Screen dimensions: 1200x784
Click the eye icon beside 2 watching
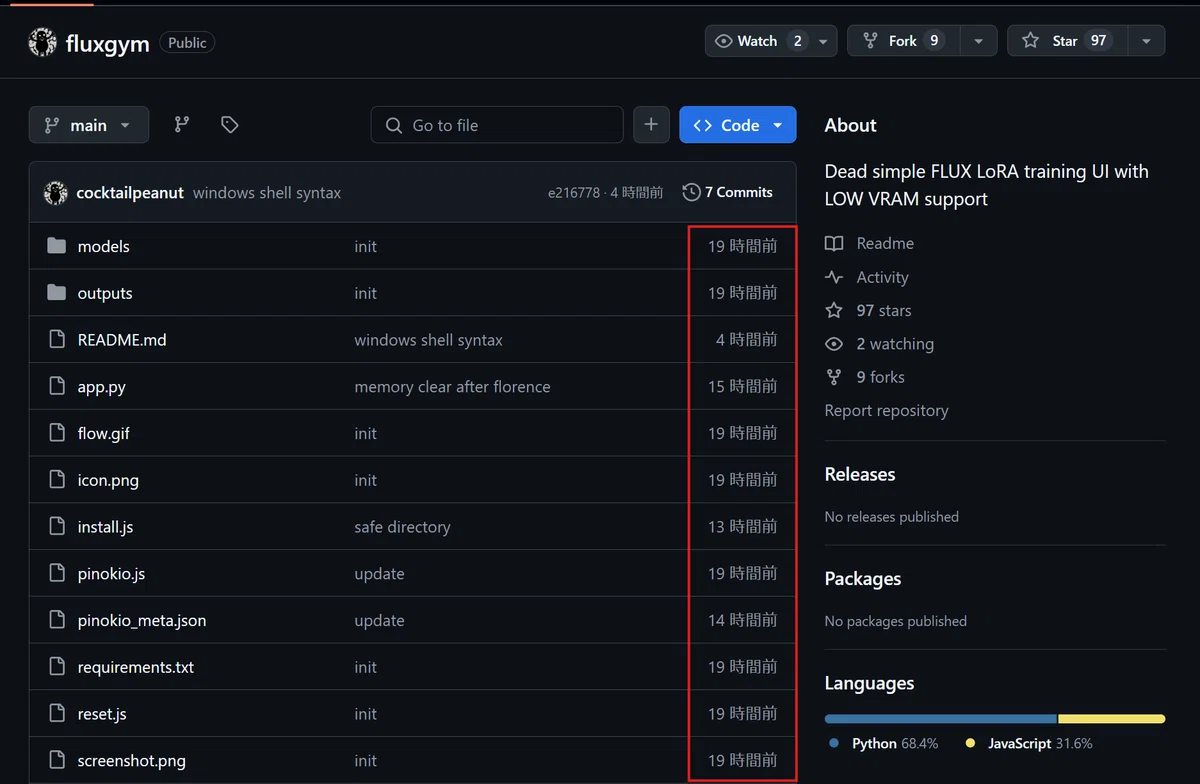tap(834, 344)
